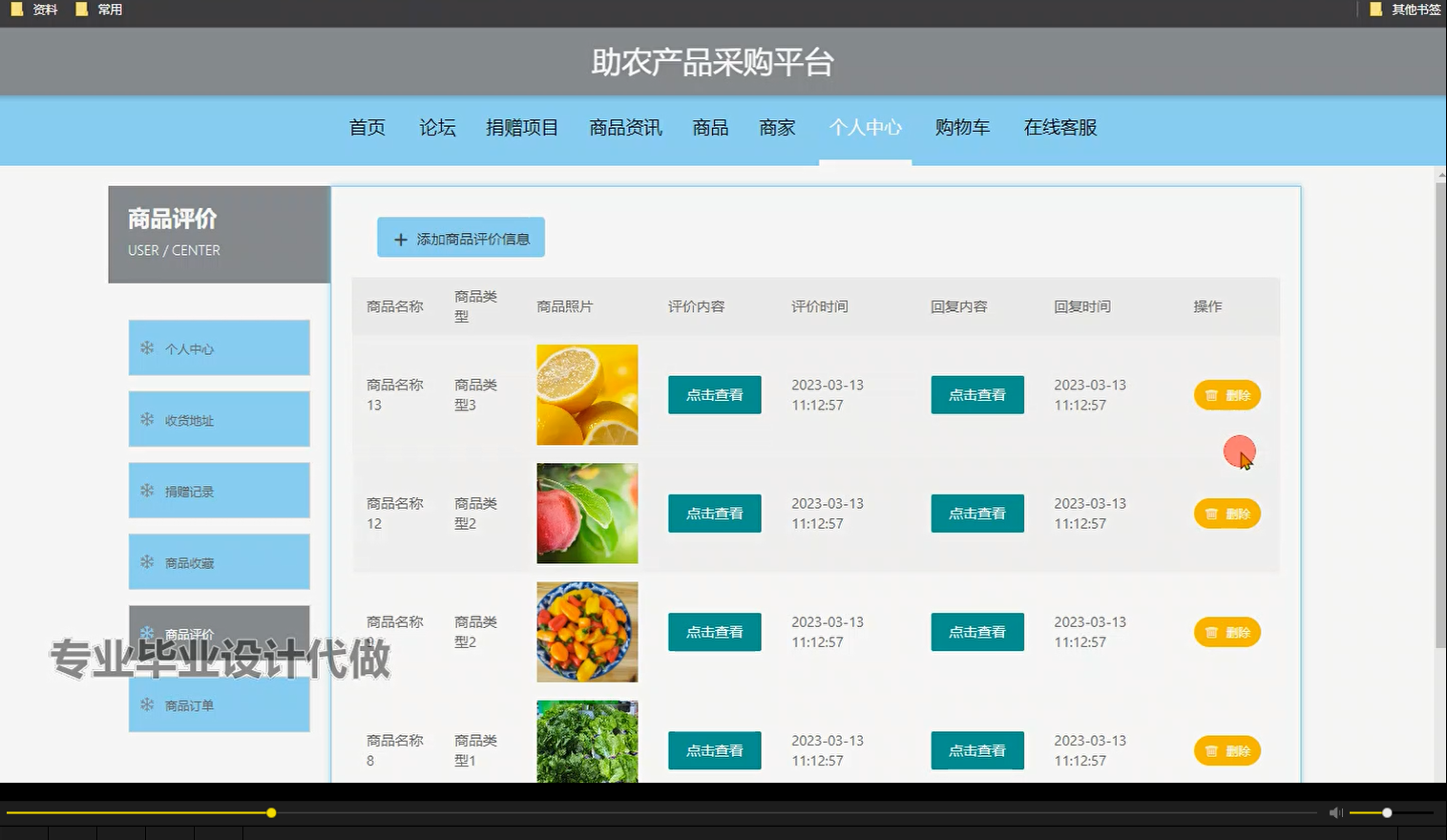Select the snowflake icon beside 个人中心 sidebar item
This screenshot has width=1447, height=840.
tap(146, 348)
